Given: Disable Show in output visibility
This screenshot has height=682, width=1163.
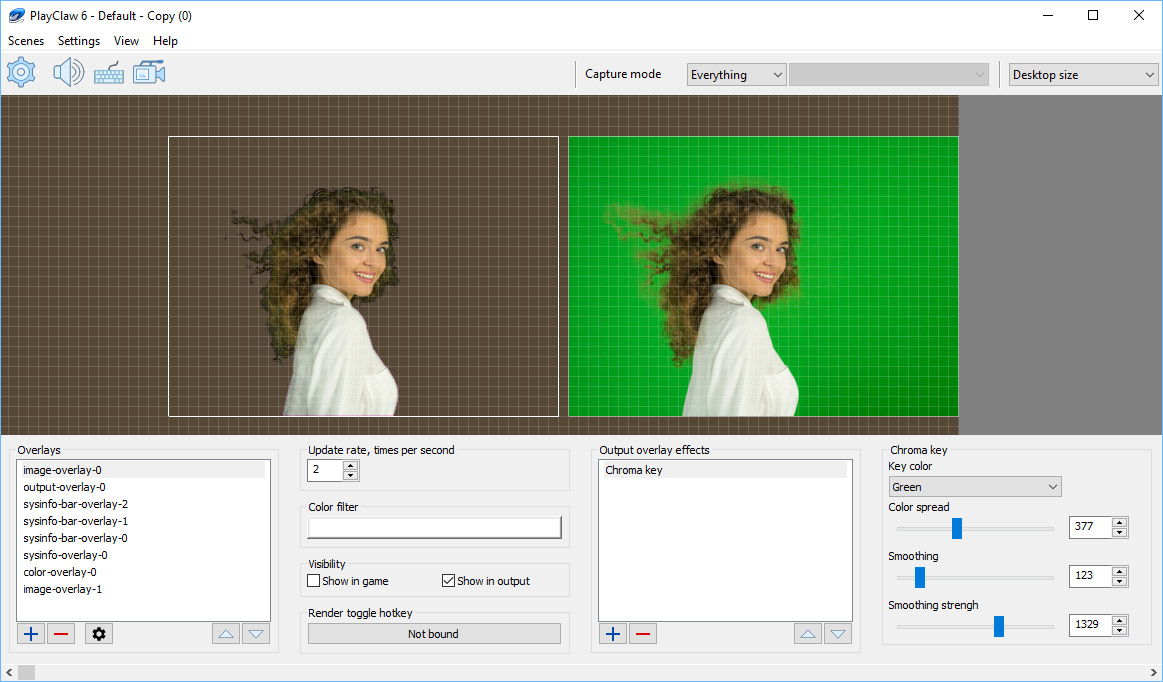Looking at the screenshot, I should click(448, 580).
